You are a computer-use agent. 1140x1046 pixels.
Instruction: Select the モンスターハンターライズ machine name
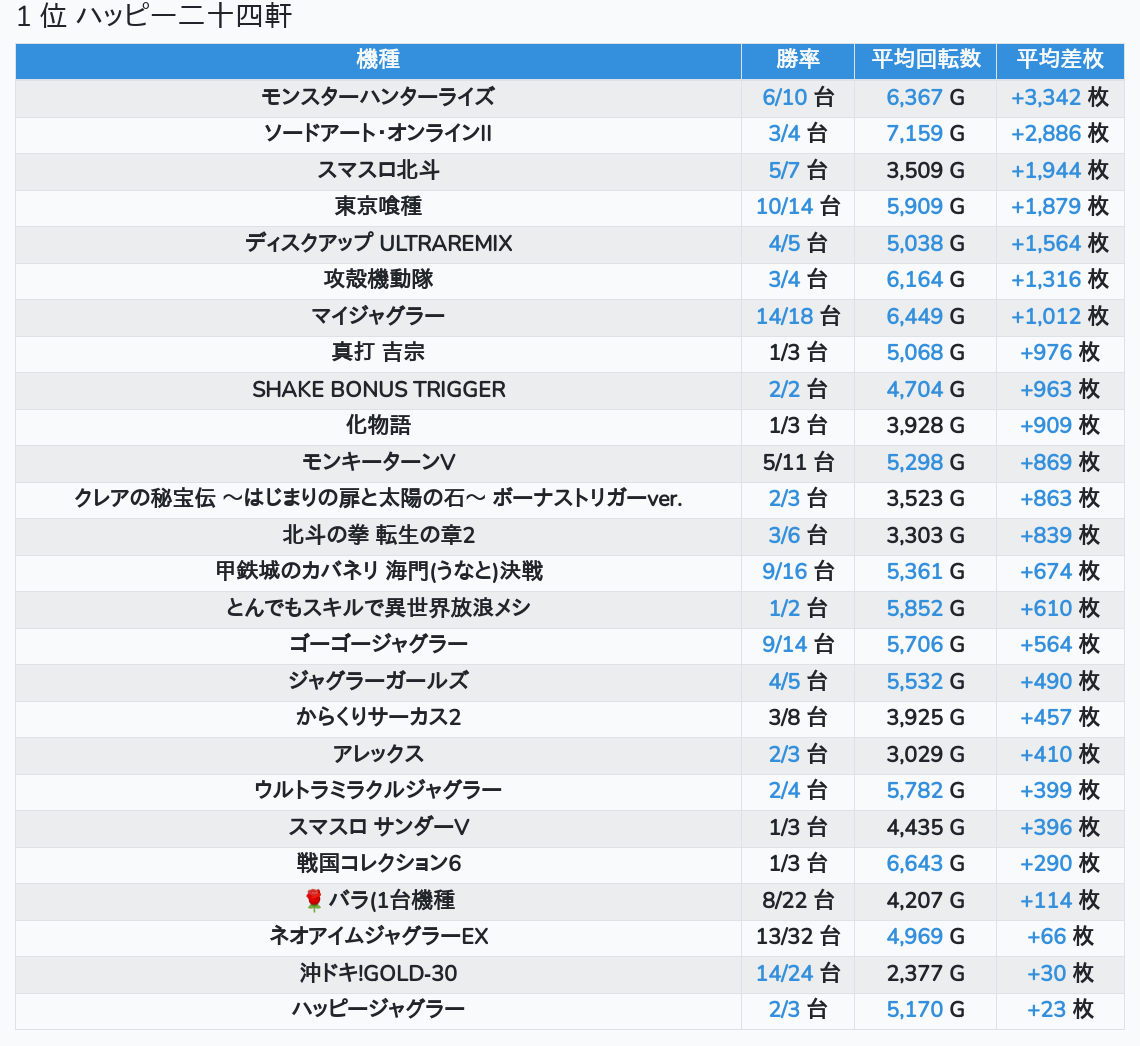378,97
